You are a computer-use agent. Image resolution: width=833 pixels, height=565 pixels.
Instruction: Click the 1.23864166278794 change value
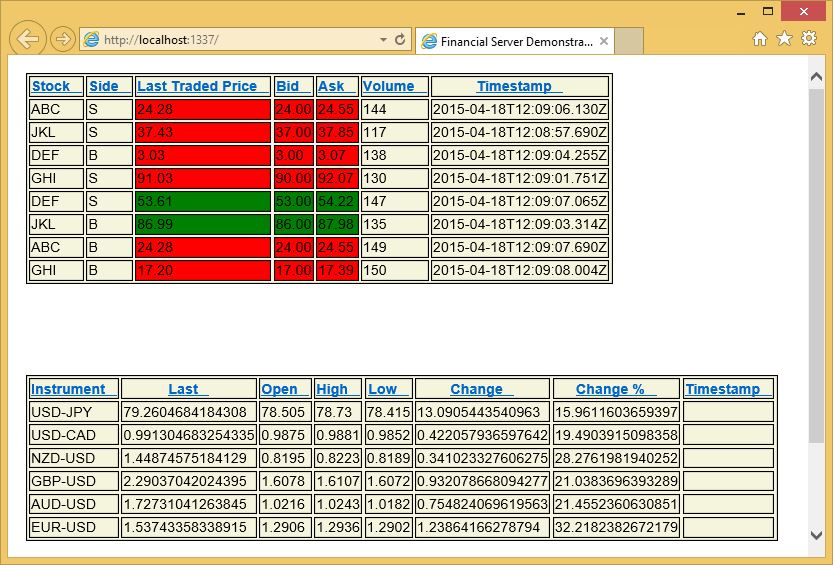click(x=482, y=527)
